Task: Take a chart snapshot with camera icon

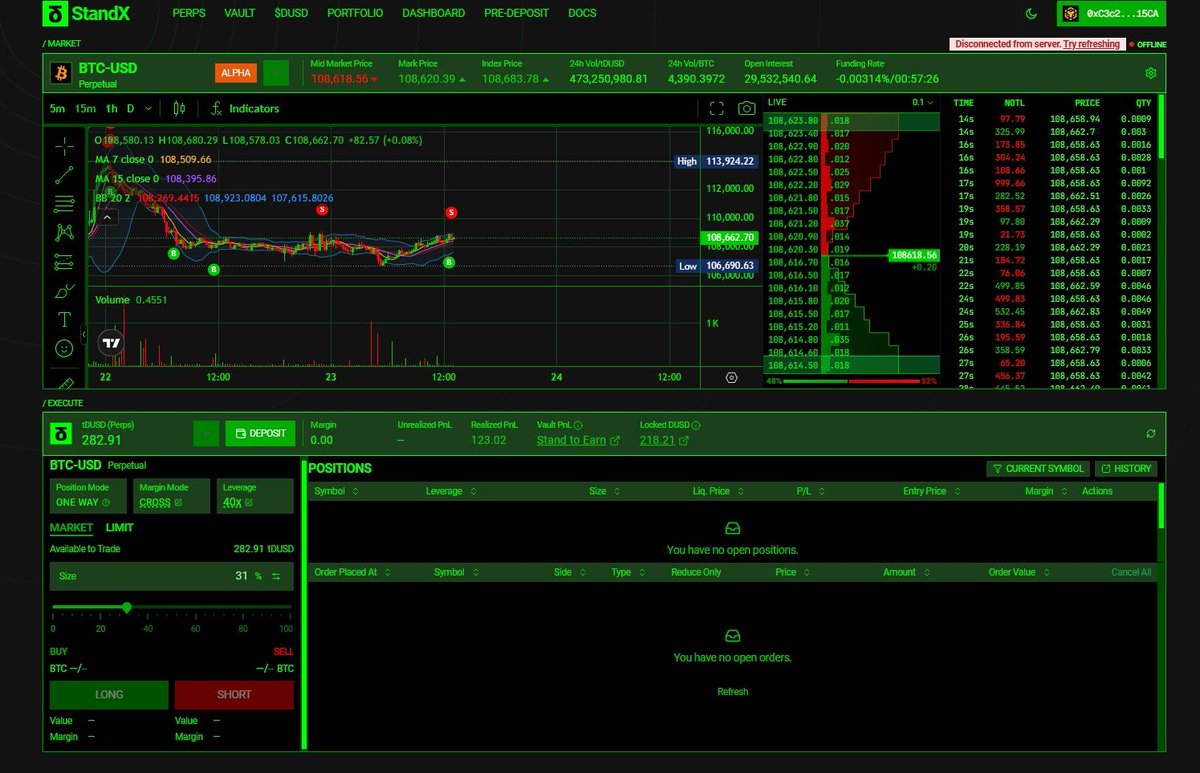Action: [746, 108]
